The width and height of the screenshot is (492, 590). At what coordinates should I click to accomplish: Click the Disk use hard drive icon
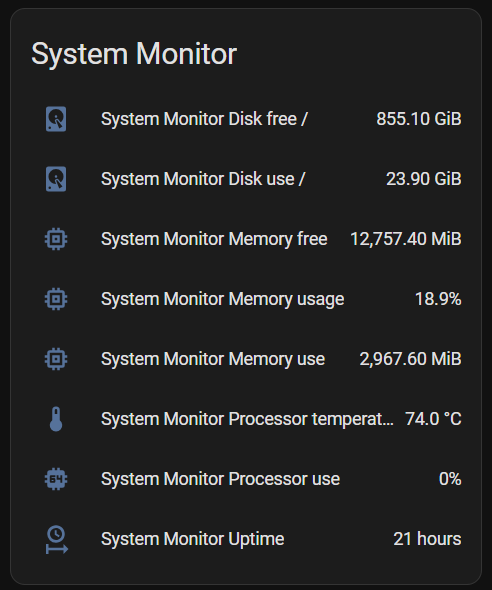click(56, 179)
